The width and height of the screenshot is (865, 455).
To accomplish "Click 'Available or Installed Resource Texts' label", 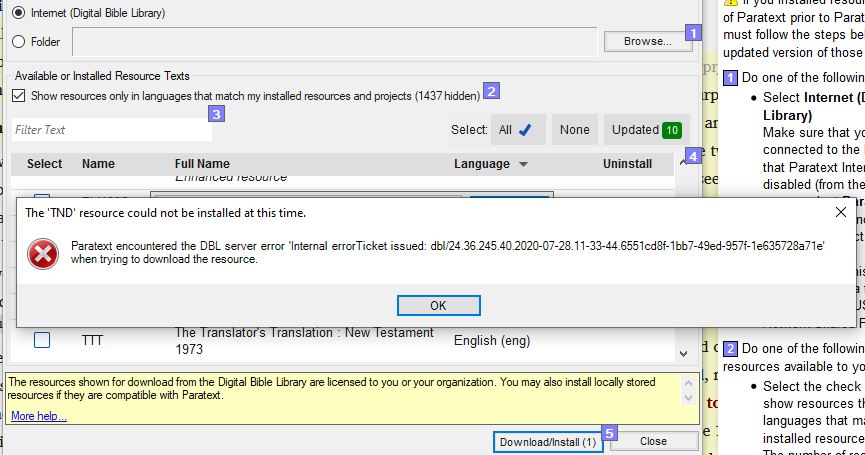I will click(x=102, y=76).
